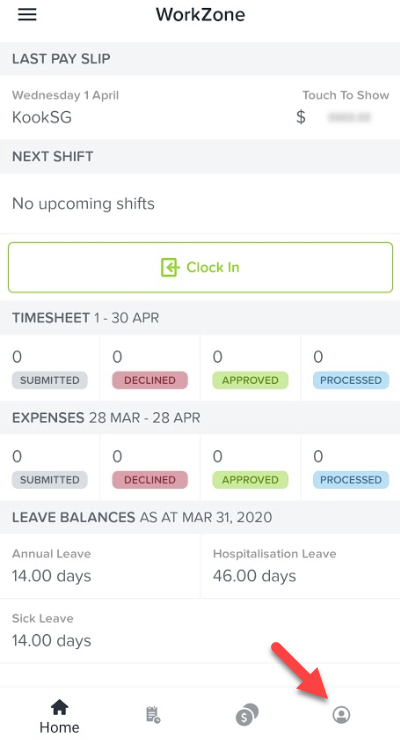View Sick Leave balance details

[200, 631]
